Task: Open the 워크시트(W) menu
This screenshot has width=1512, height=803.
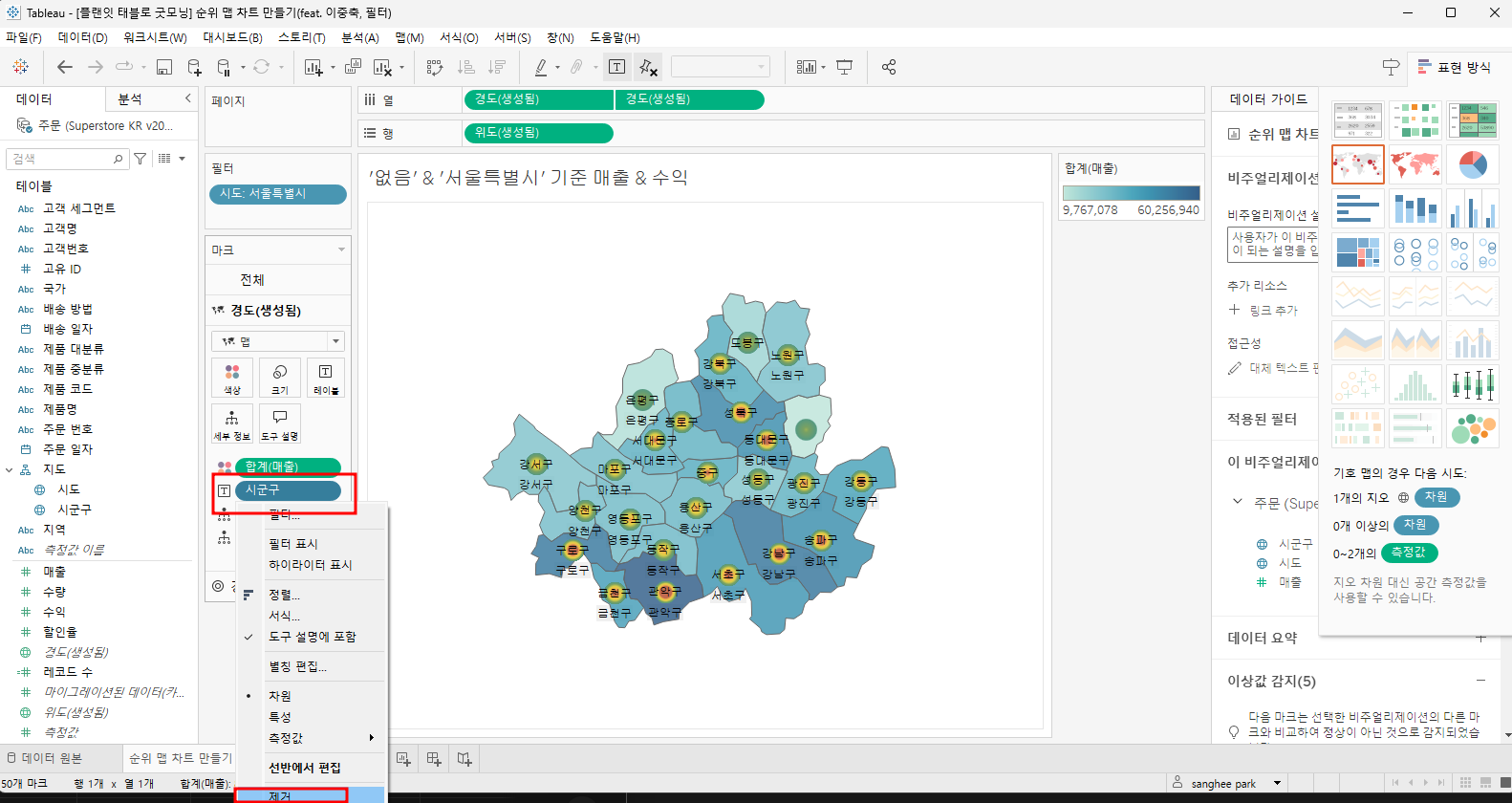Action: point(155,37)
